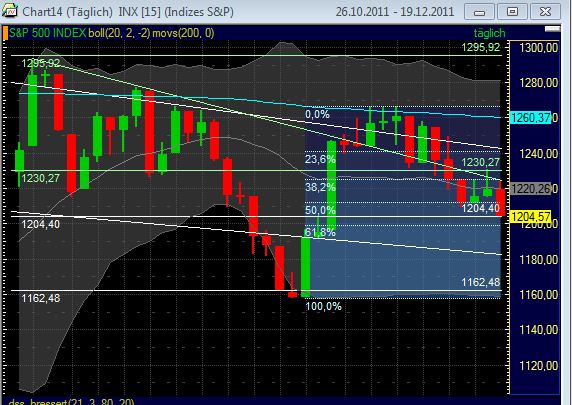Click the cyan 1260,37 price marker
This screenshot has width=572, height=405.
click(531, 118)
